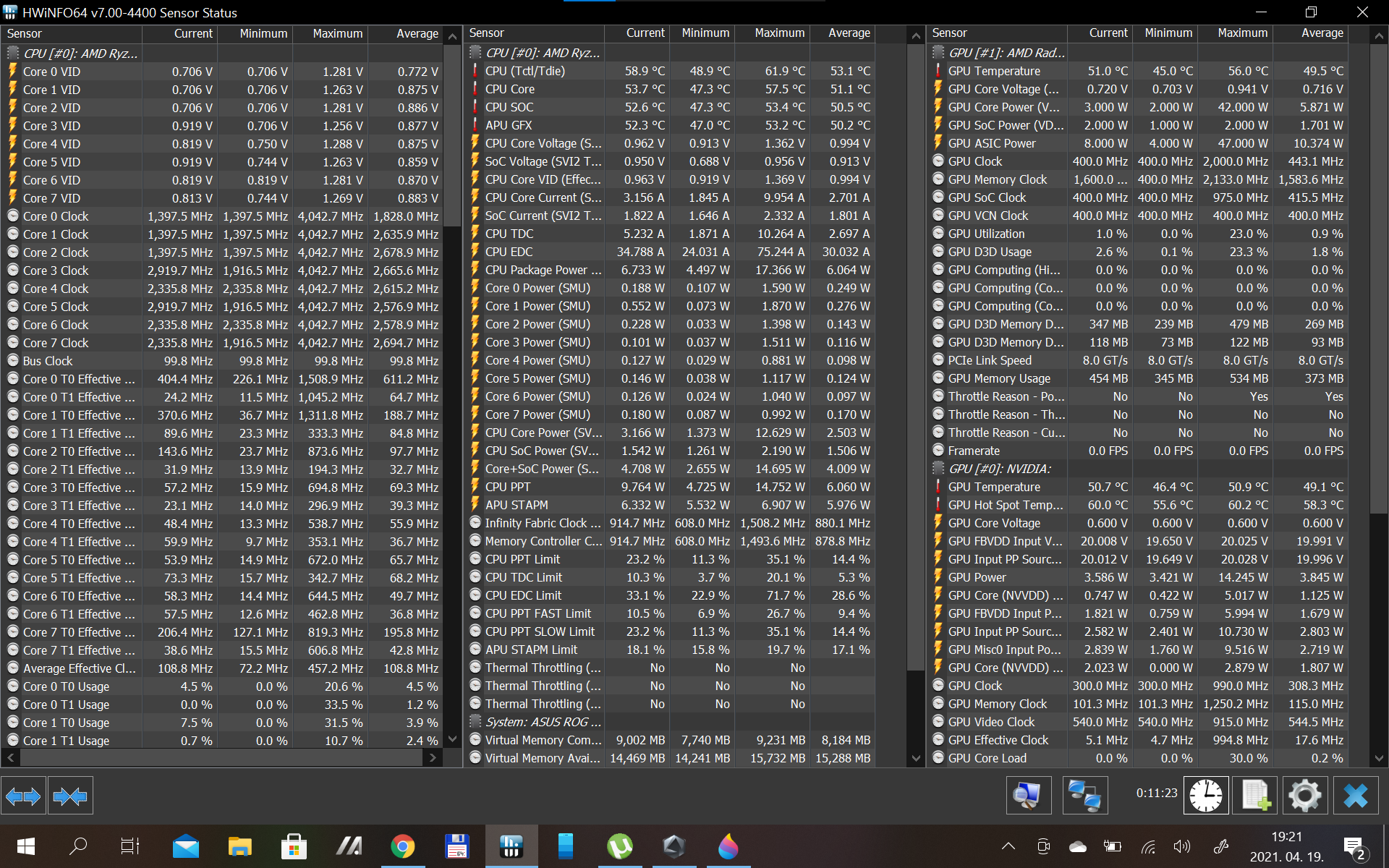This screenshot has width=1389, height=868.
Task: Click the Sensor column header in middle panel
Action: pyautogui.click(x=534, y=33)
